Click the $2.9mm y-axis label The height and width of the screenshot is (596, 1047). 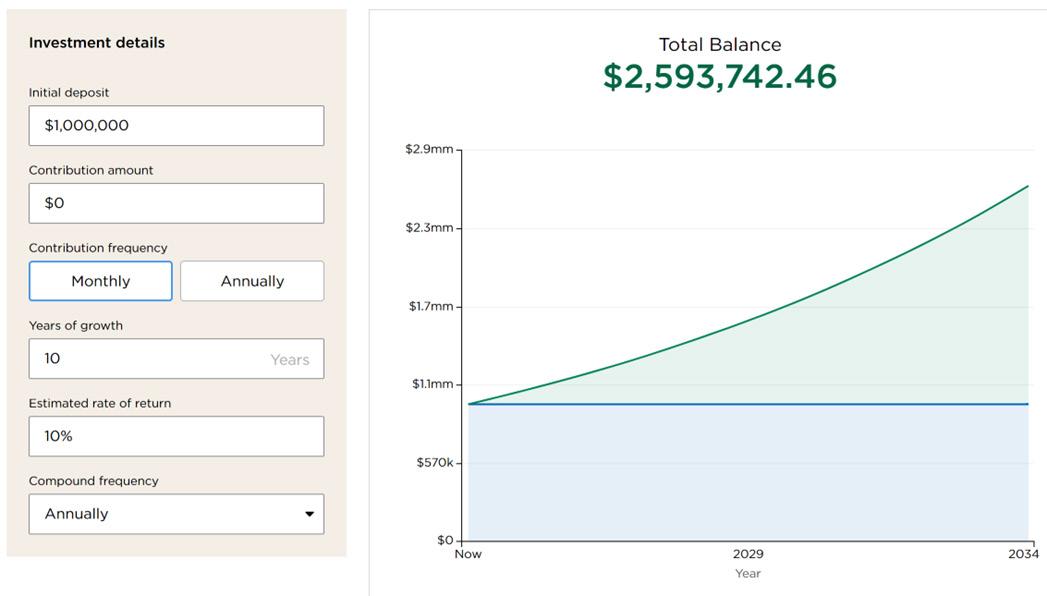(429, 150)
